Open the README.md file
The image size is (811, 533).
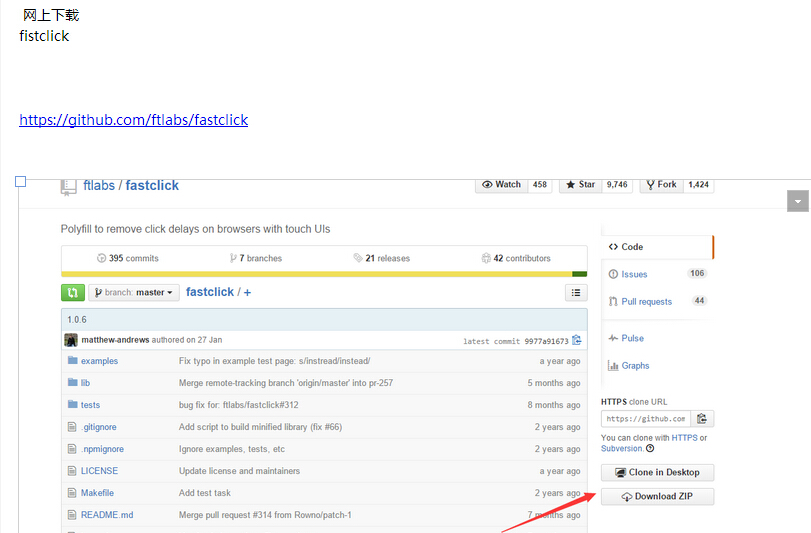[x=107, y=515]
